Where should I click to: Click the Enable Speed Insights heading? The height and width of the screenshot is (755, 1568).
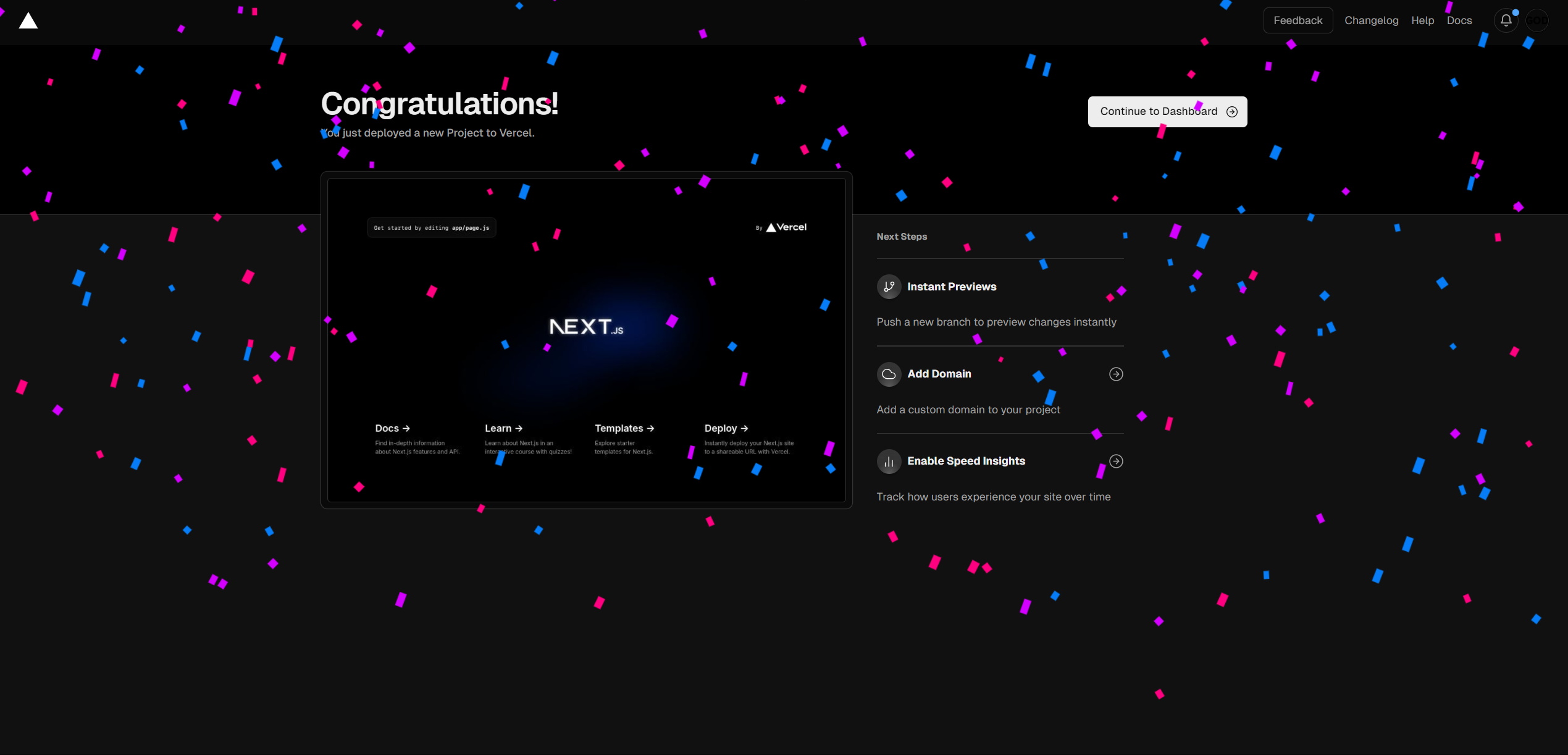[x=966, y=462]
